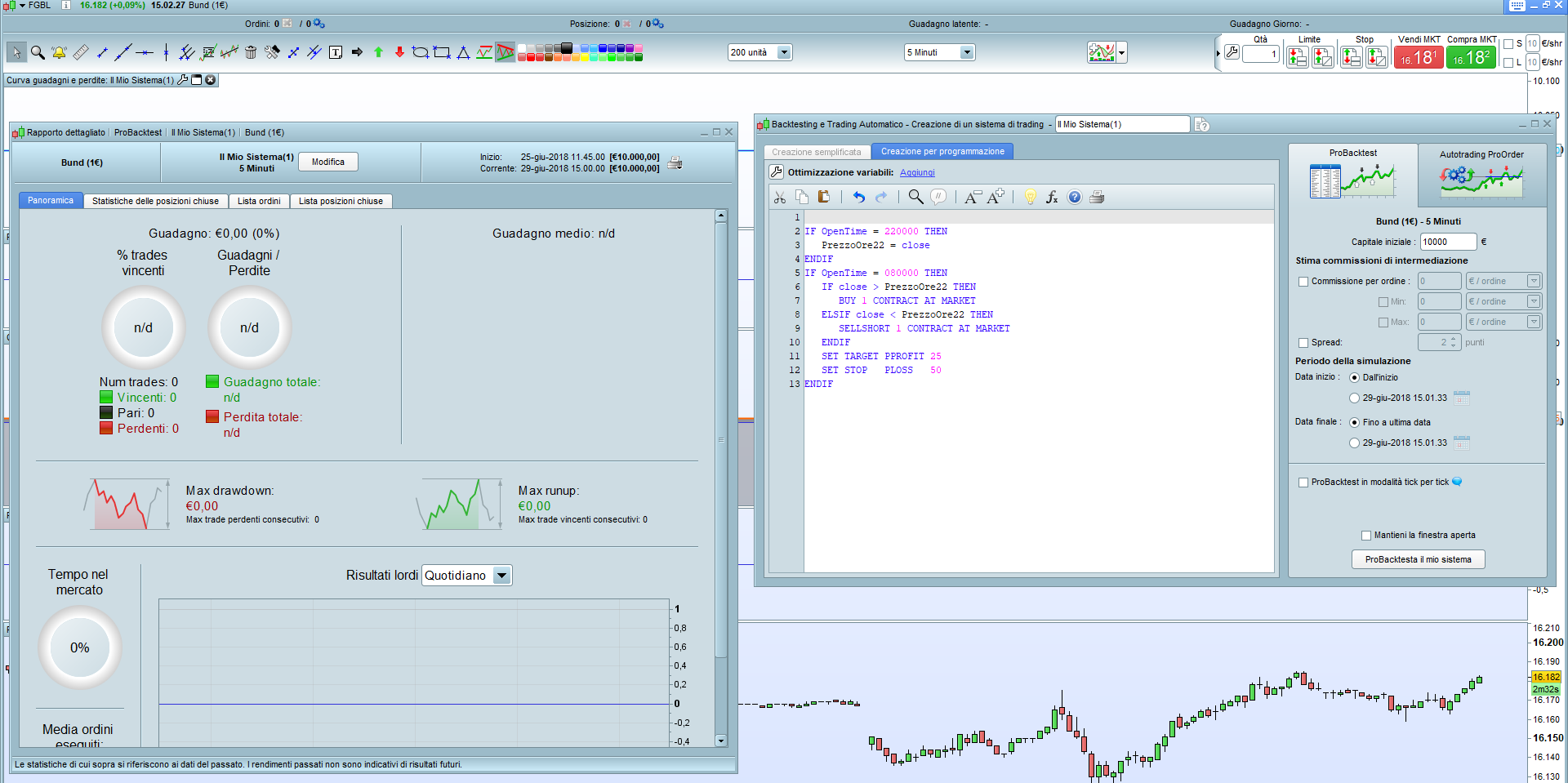Image resolution: width=1568 pixels, height=783 pixels.
Task: Click the light bulb hint icon
Action: click(x=1031, y=197)
